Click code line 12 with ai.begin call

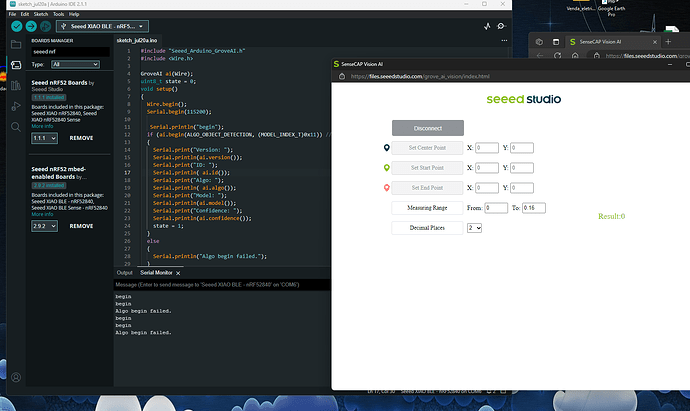pos(238,135)
